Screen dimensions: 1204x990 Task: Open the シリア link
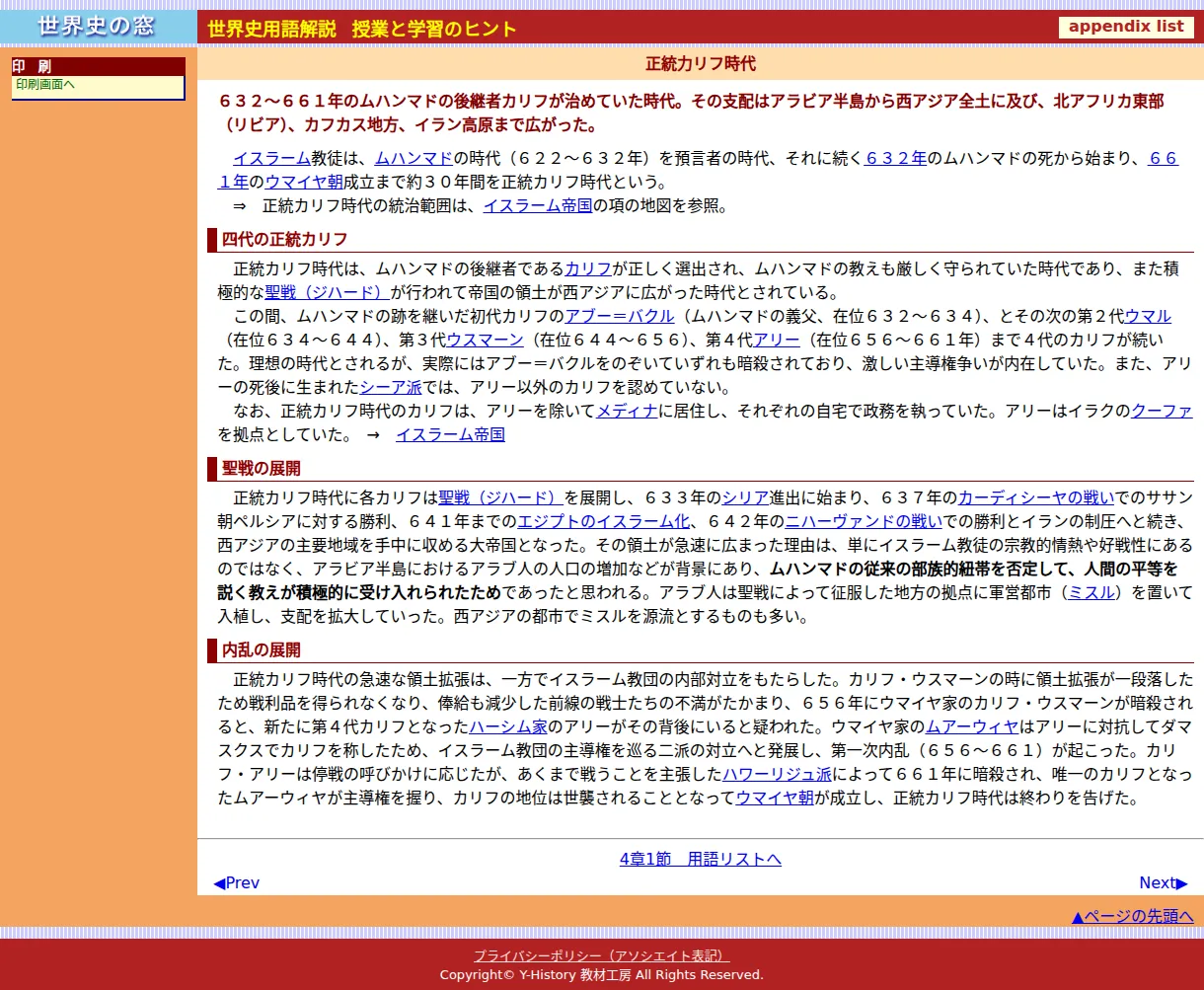point(745,497)
